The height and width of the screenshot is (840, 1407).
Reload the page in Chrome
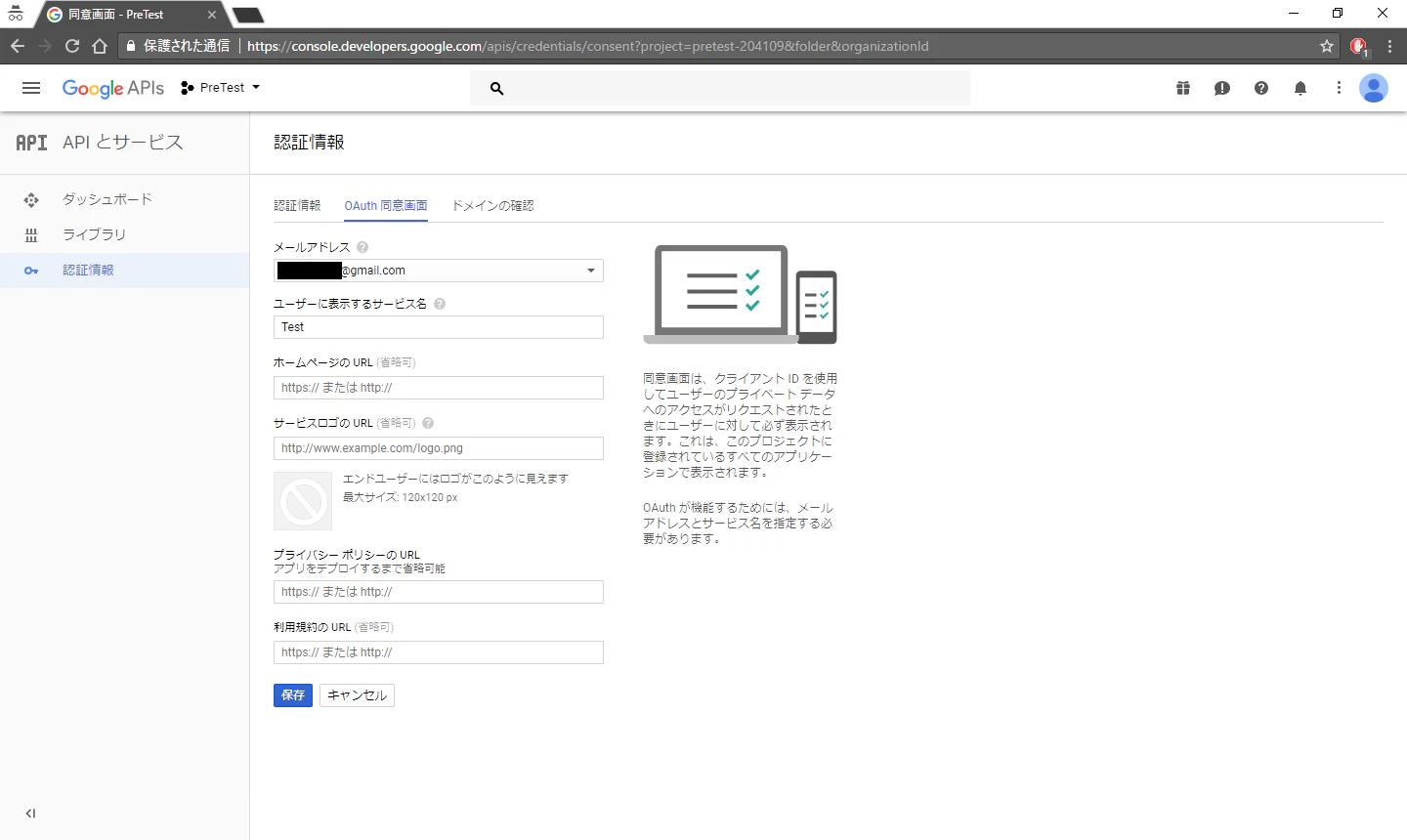pyautogui.click(x=72, y=46)
